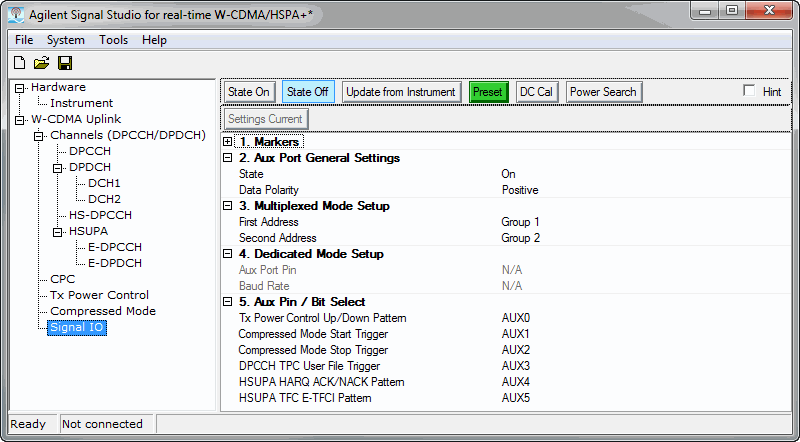Image resolution: width=800 pixels, height=442 pixels.
Task: Open the Tools menu
Action: (x=113, y=40)
